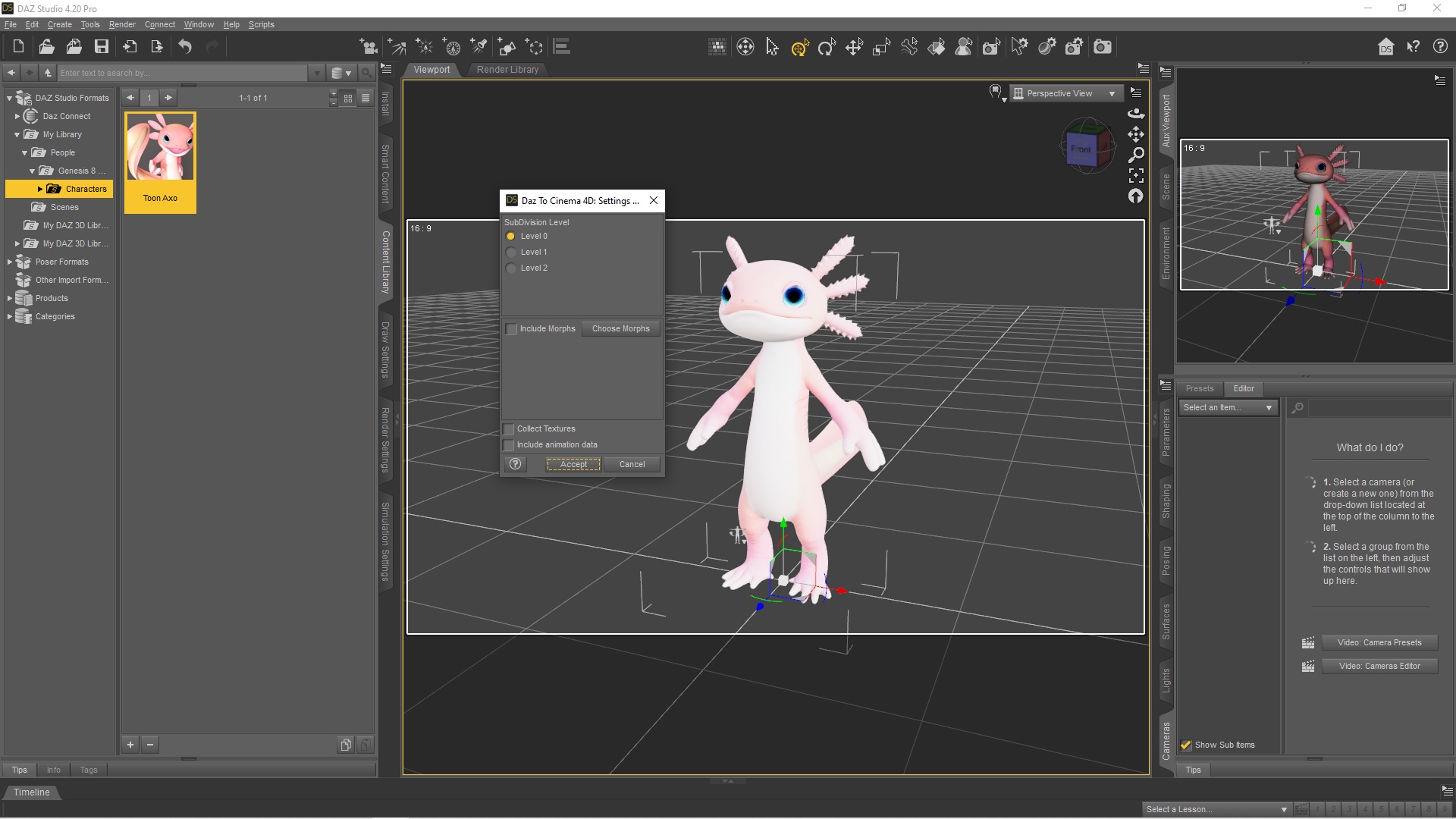Viewport: 1456px width, 819px height.
Task: Select SubDivision Level 2 radio
Action: tap(511, 268)
